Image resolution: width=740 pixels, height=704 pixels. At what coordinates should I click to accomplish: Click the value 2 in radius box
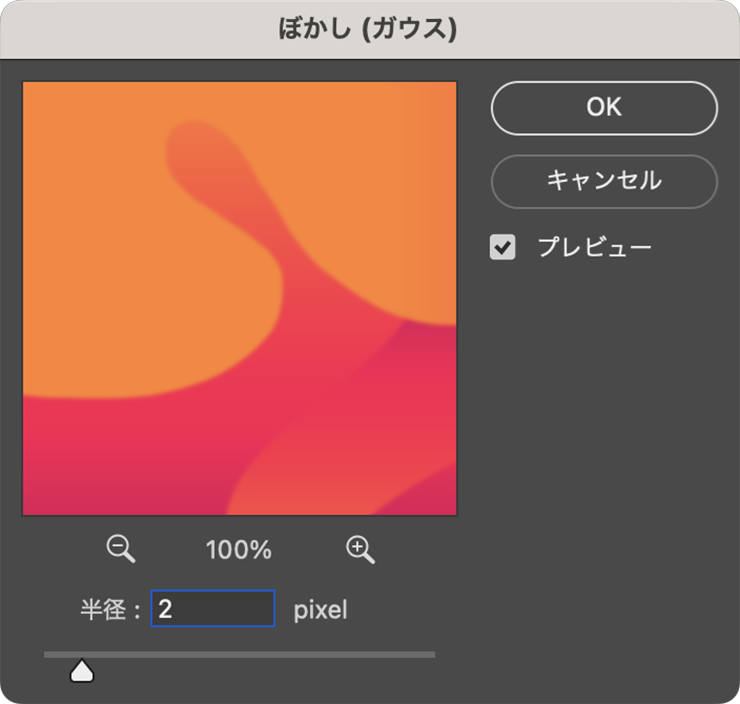click(166, 609)
